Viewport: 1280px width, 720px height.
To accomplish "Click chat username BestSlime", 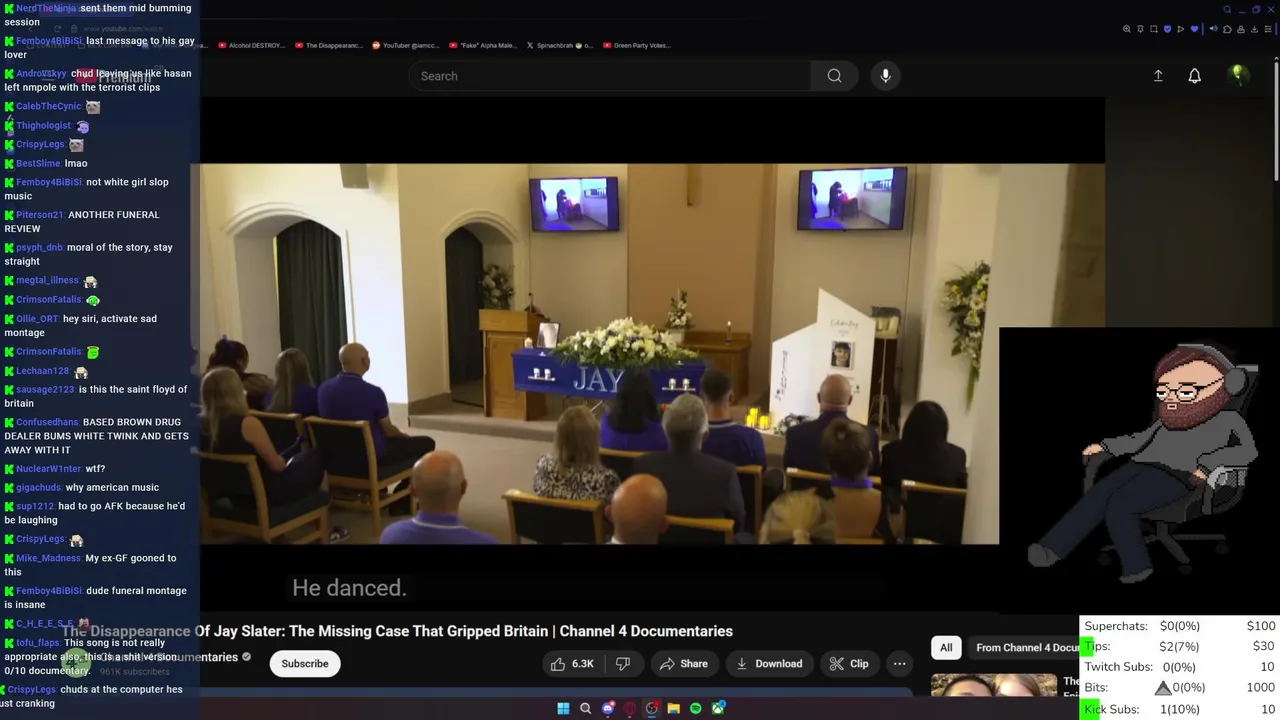I will (38, 164).
